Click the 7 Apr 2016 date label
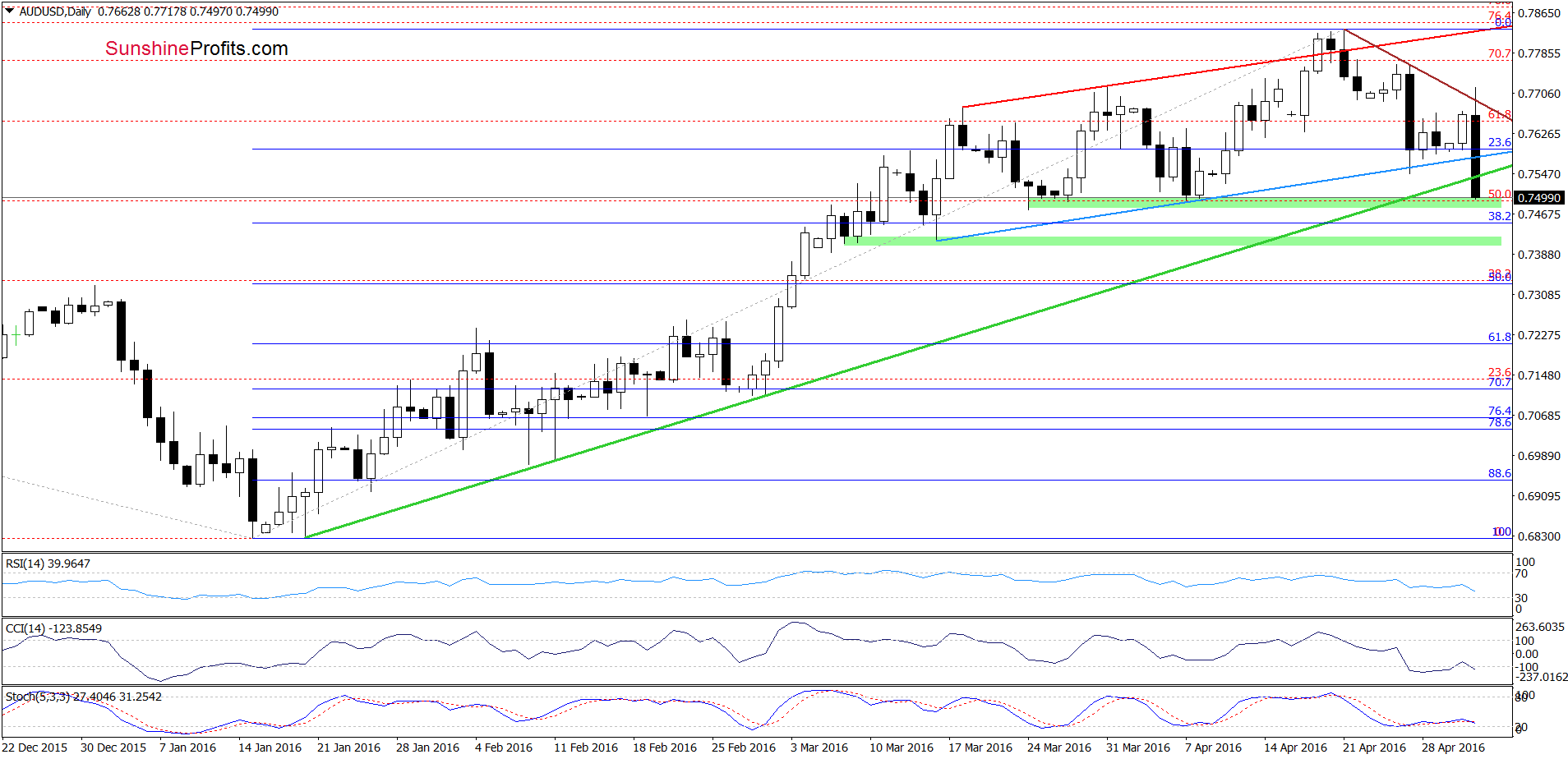 point(1213,747)
